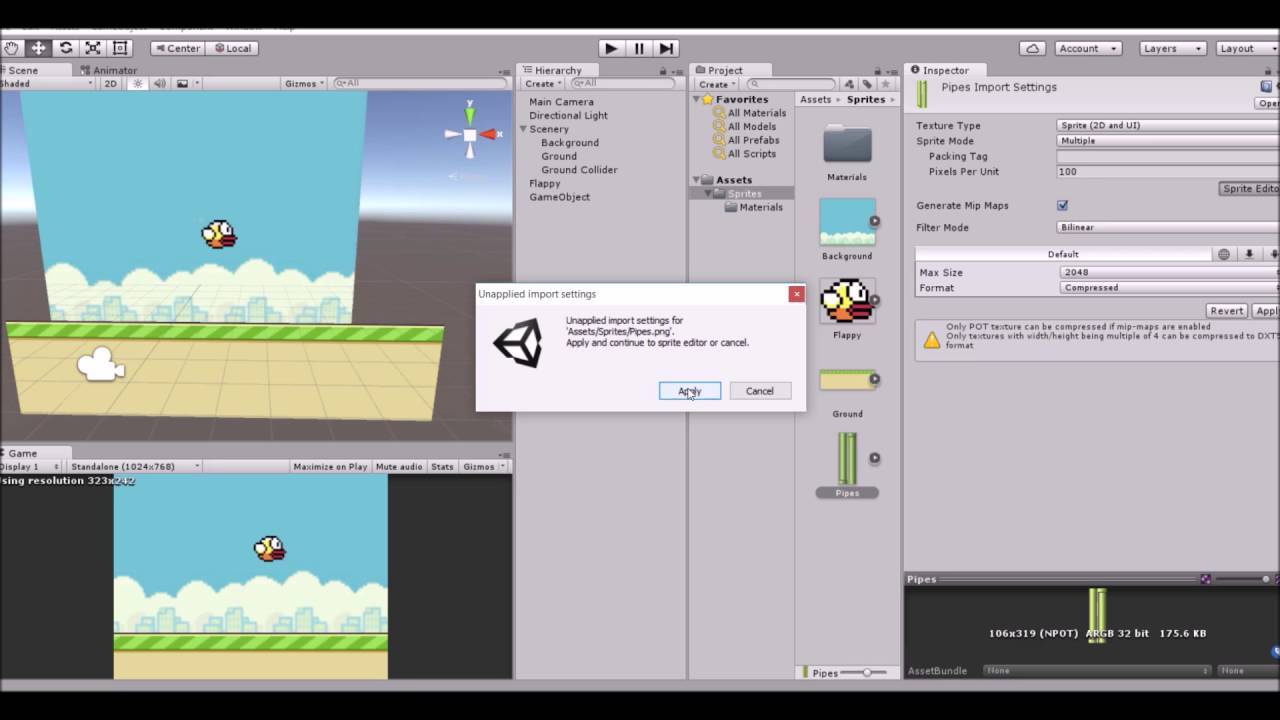The image size is (1280, 720).
Task: Click the search by type icon in Project
Action: [849, 84]
